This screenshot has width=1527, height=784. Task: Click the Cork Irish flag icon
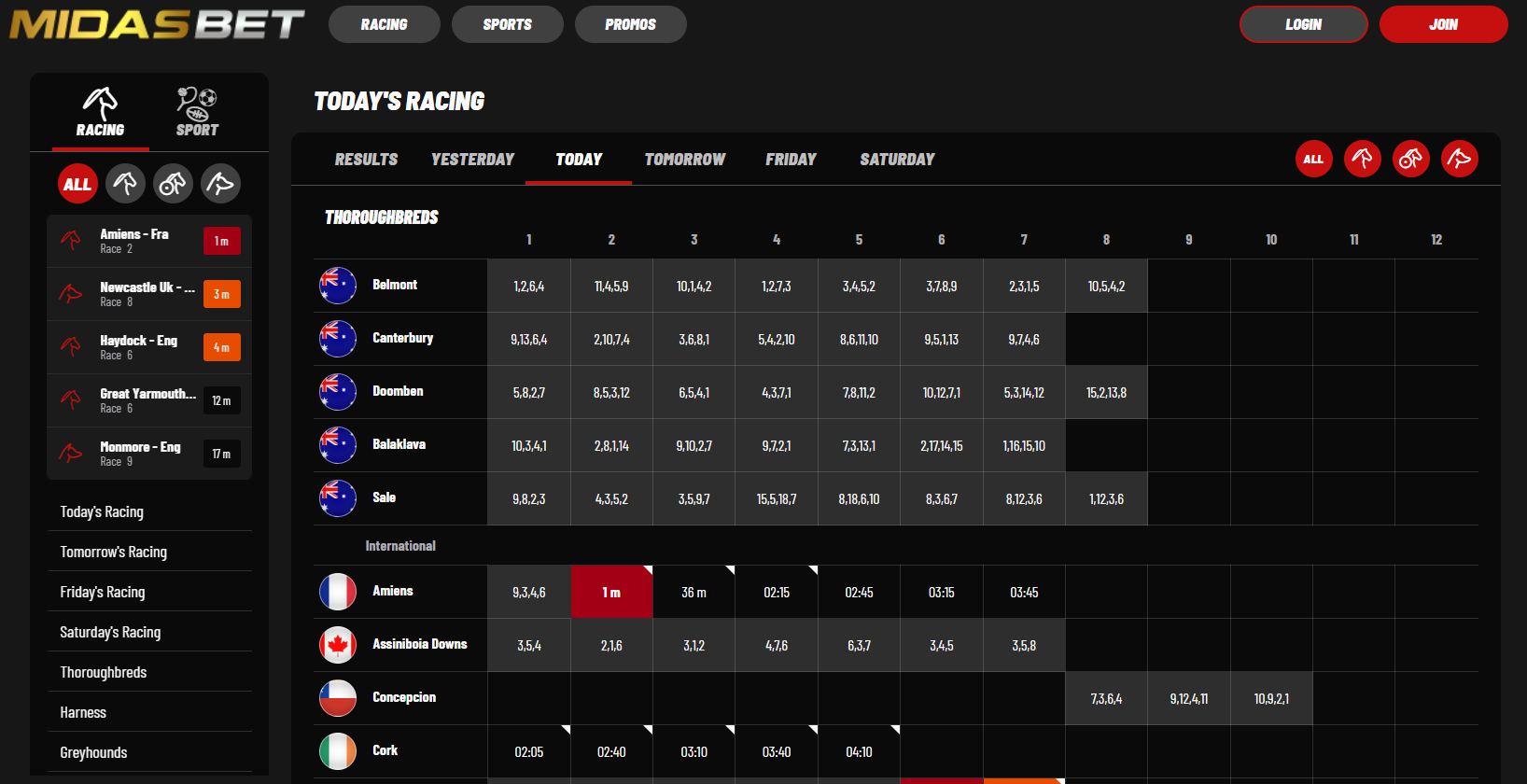(x=338, y=751)
